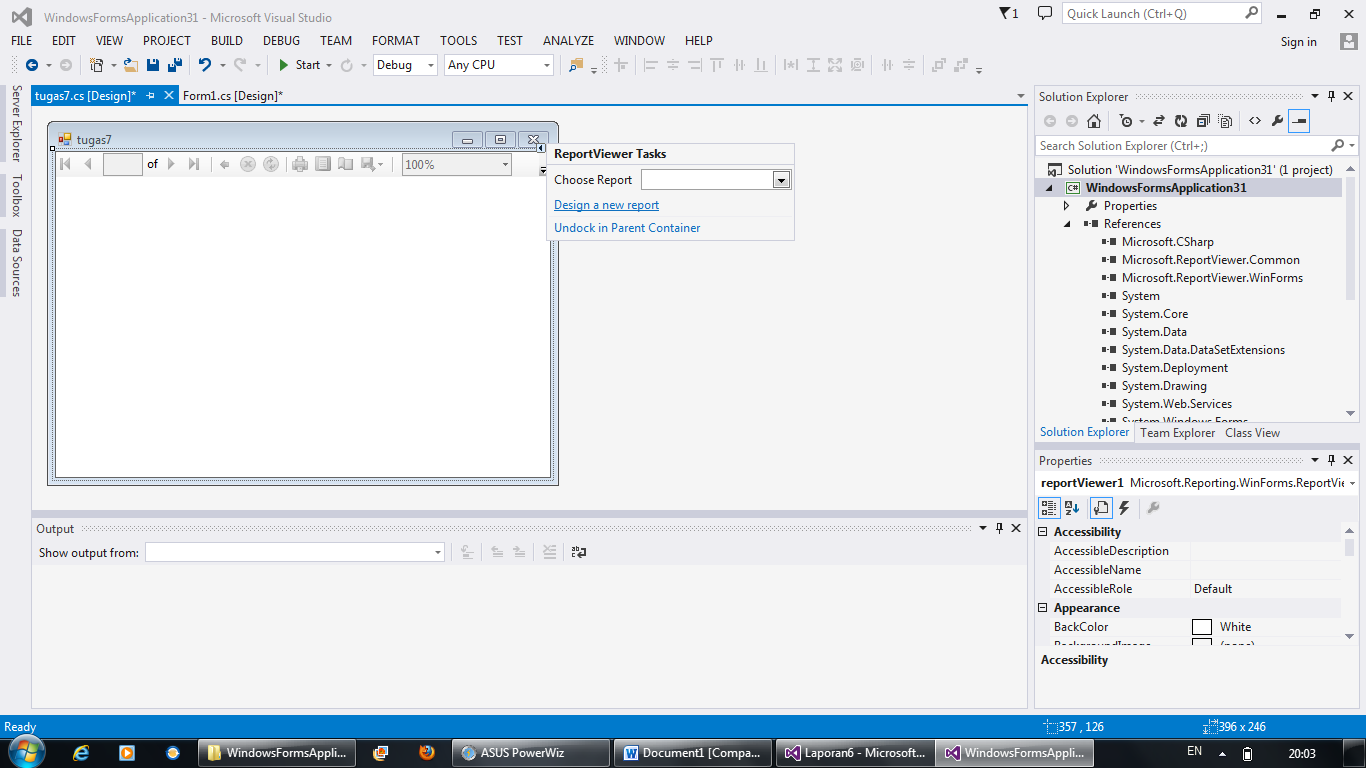Click the Print icon in the ReportViewer toolbar
The width and height of the screenshot is (1366, 768).
point(298,164)
